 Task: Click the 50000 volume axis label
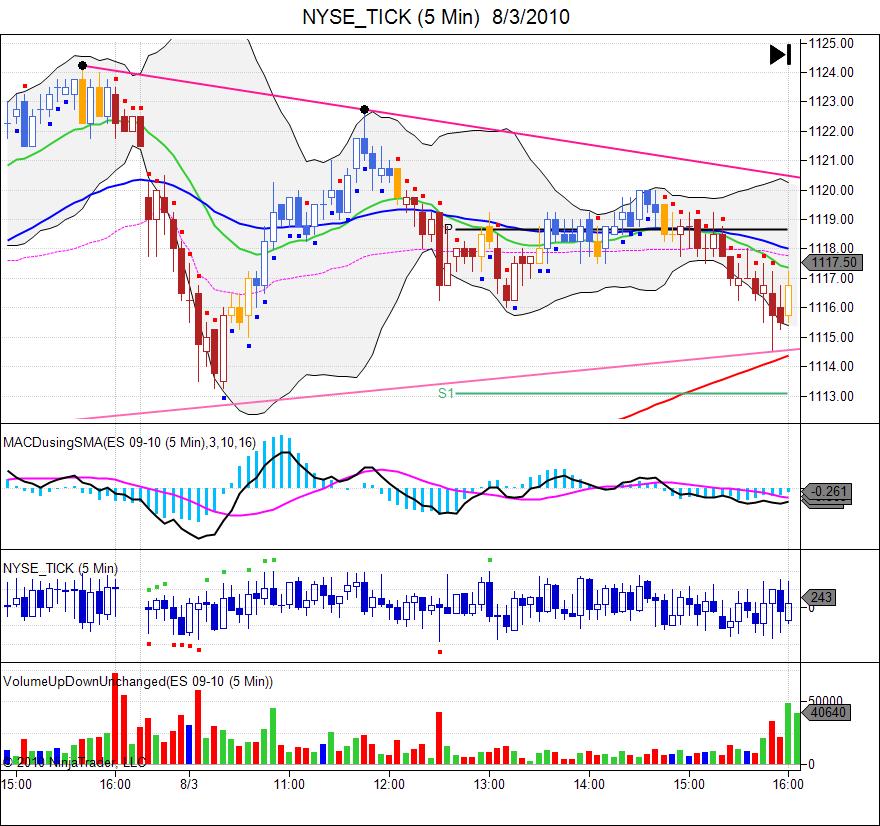pyautogui.click(x=826, y=700)
